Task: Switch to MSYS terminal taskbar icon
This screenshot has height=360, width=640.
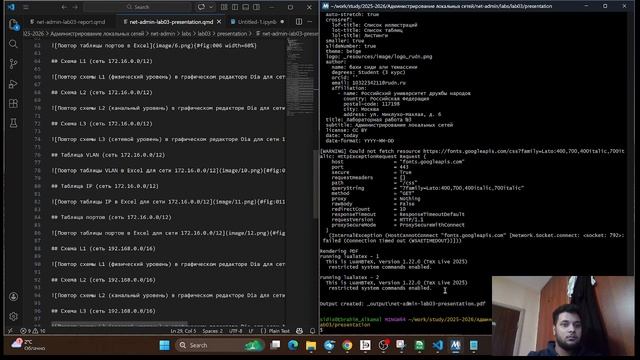Action: click(x=456, y=345)
